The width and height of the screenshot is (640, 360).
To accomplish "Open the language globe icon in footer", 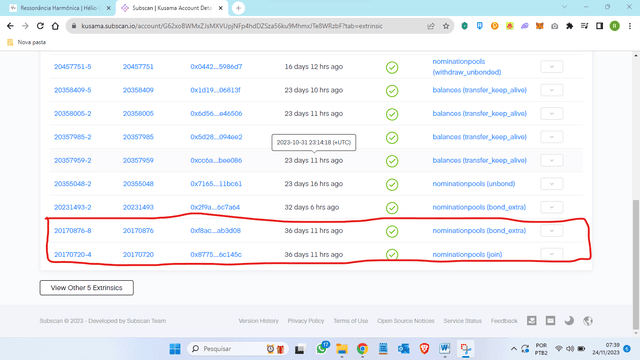I will tap(588, 321).
